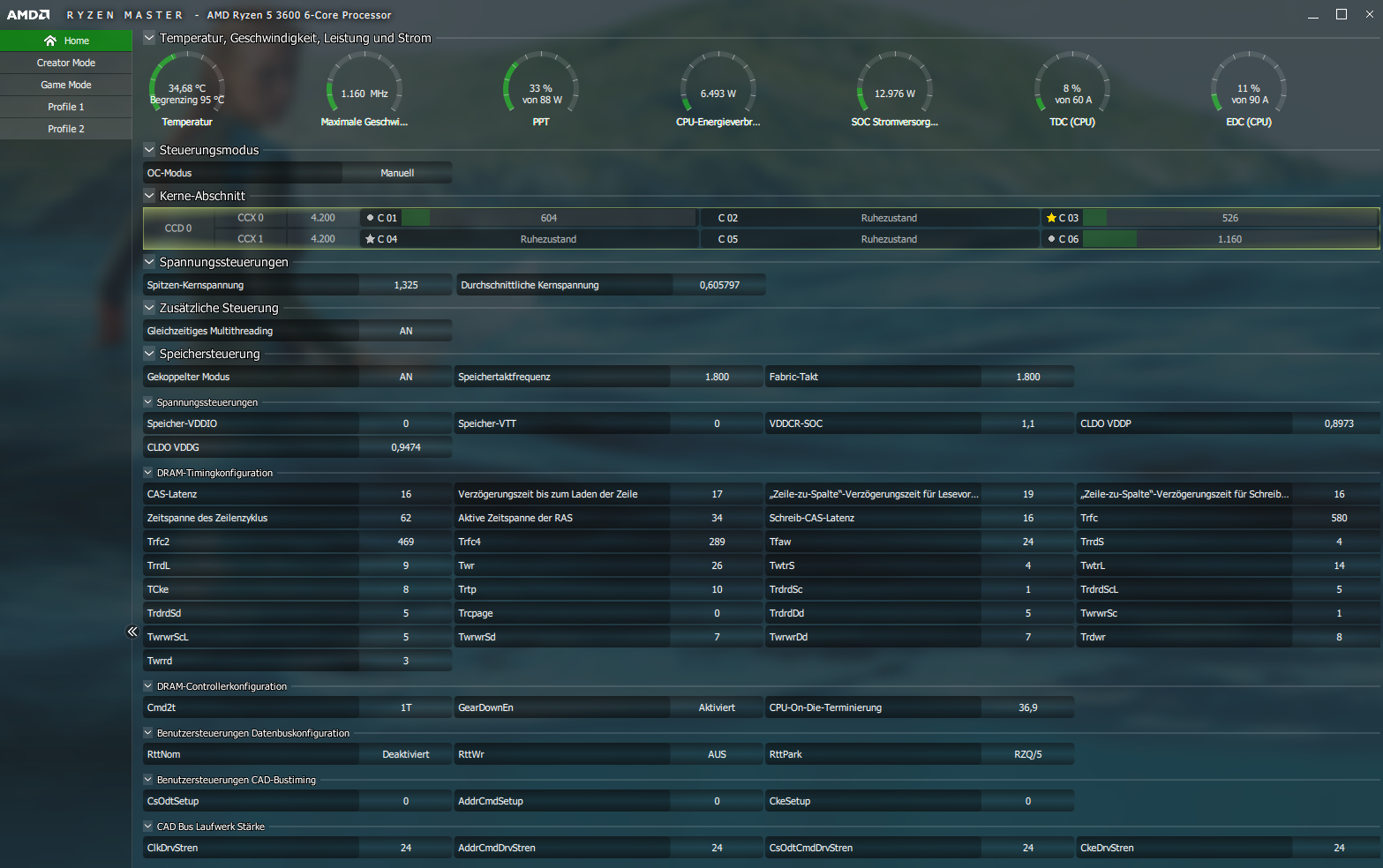Click the CPU-On-Die-Terminierung value 36,9
This screenshot has height=868, width=1383.
pyautogui.click(x=1028, y=707)
